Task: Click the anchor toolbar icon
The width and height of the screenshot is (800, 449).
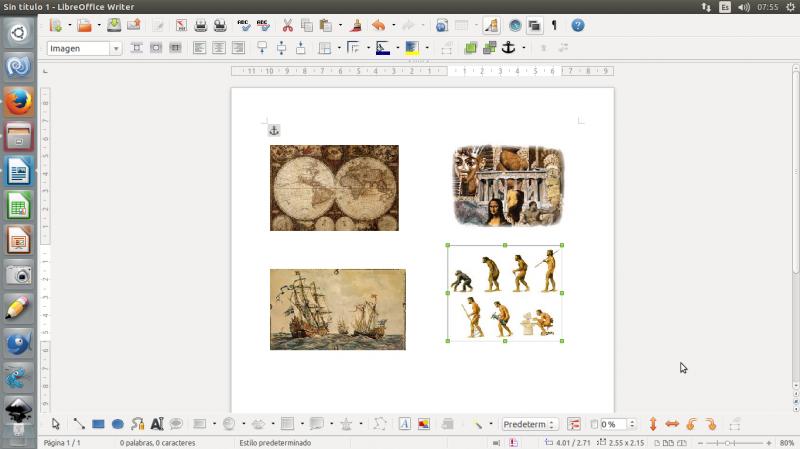Action: click(508, 48)
